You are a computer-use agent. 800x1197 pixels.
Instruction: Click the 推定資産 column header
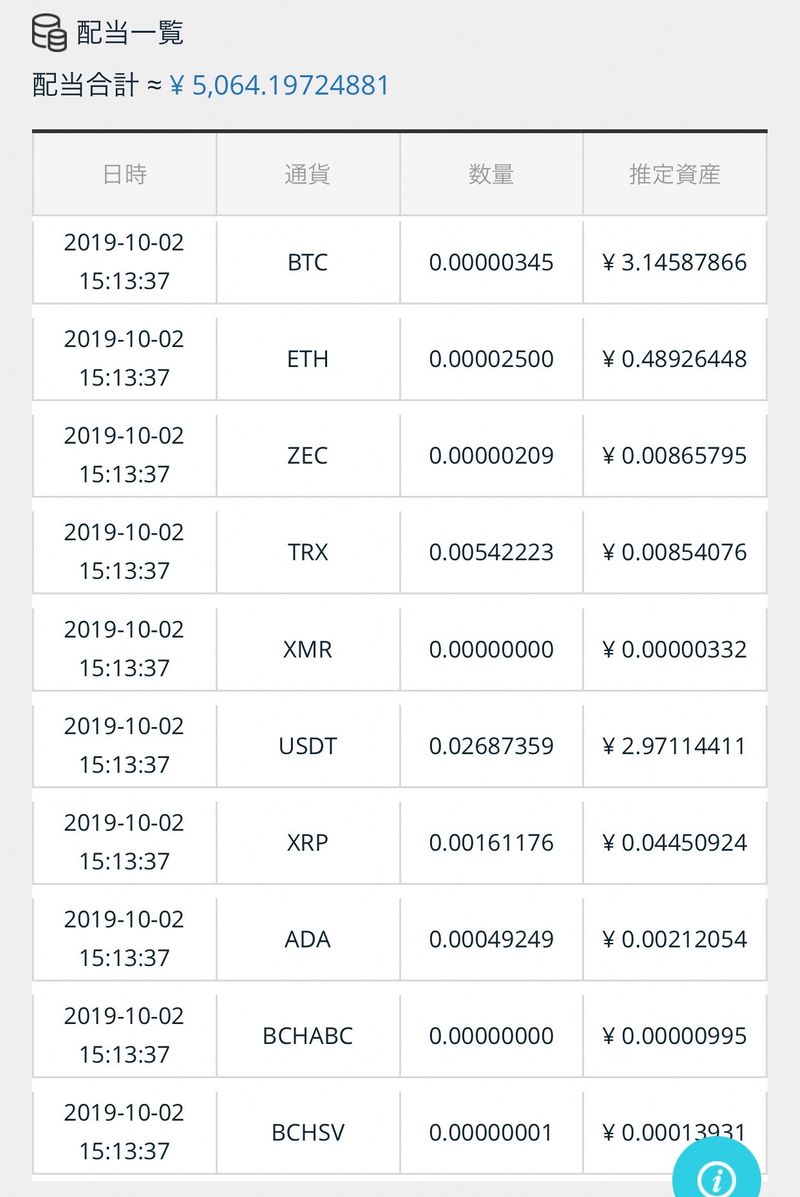pos(675,174)
